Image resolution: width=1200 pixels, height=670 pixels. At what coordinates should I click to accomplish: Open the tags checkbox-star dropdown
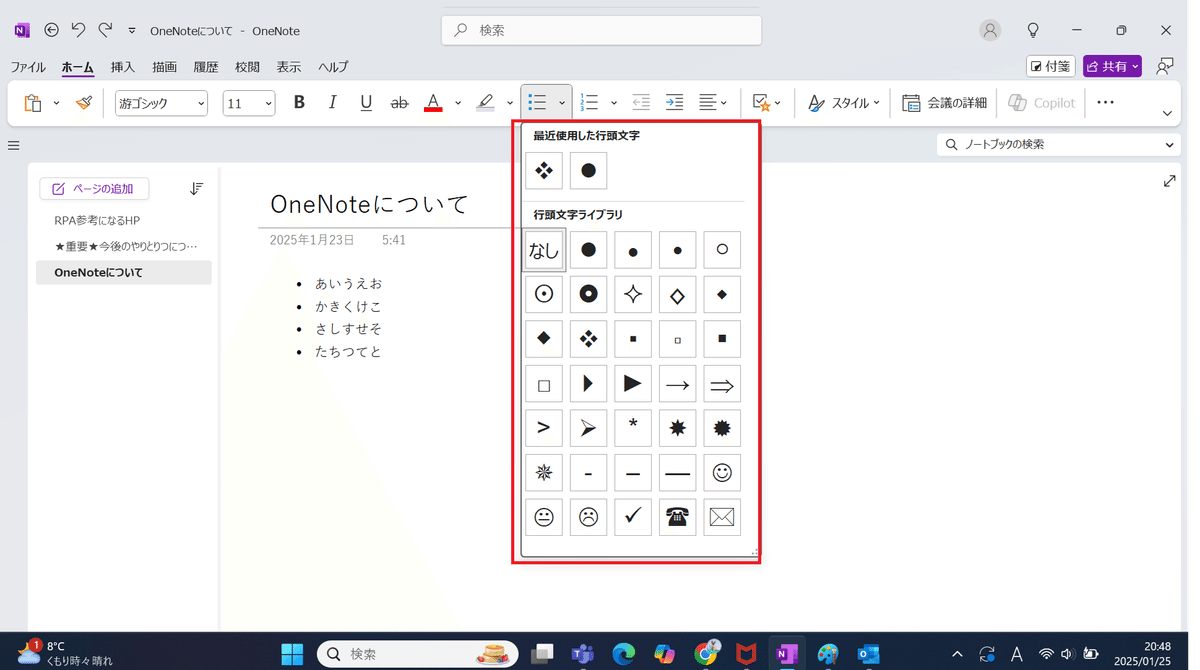tap(767, 103)
